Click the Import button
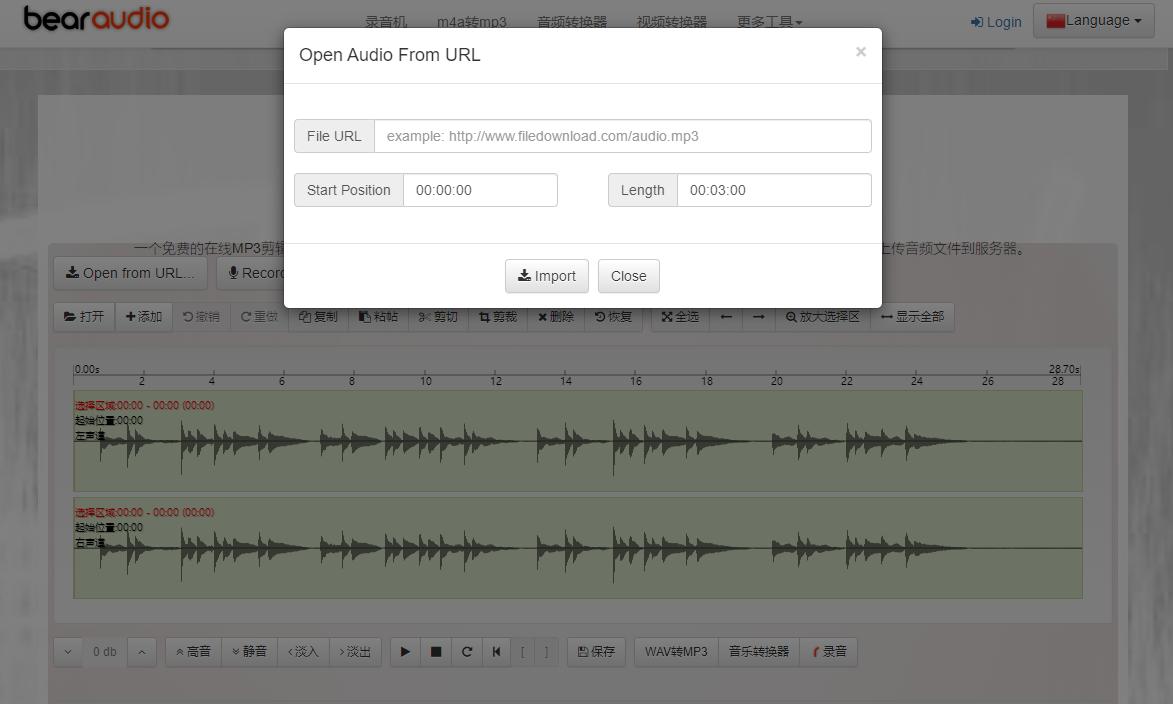The height and width of the screenshot is (704, 1173). (546, 276)
